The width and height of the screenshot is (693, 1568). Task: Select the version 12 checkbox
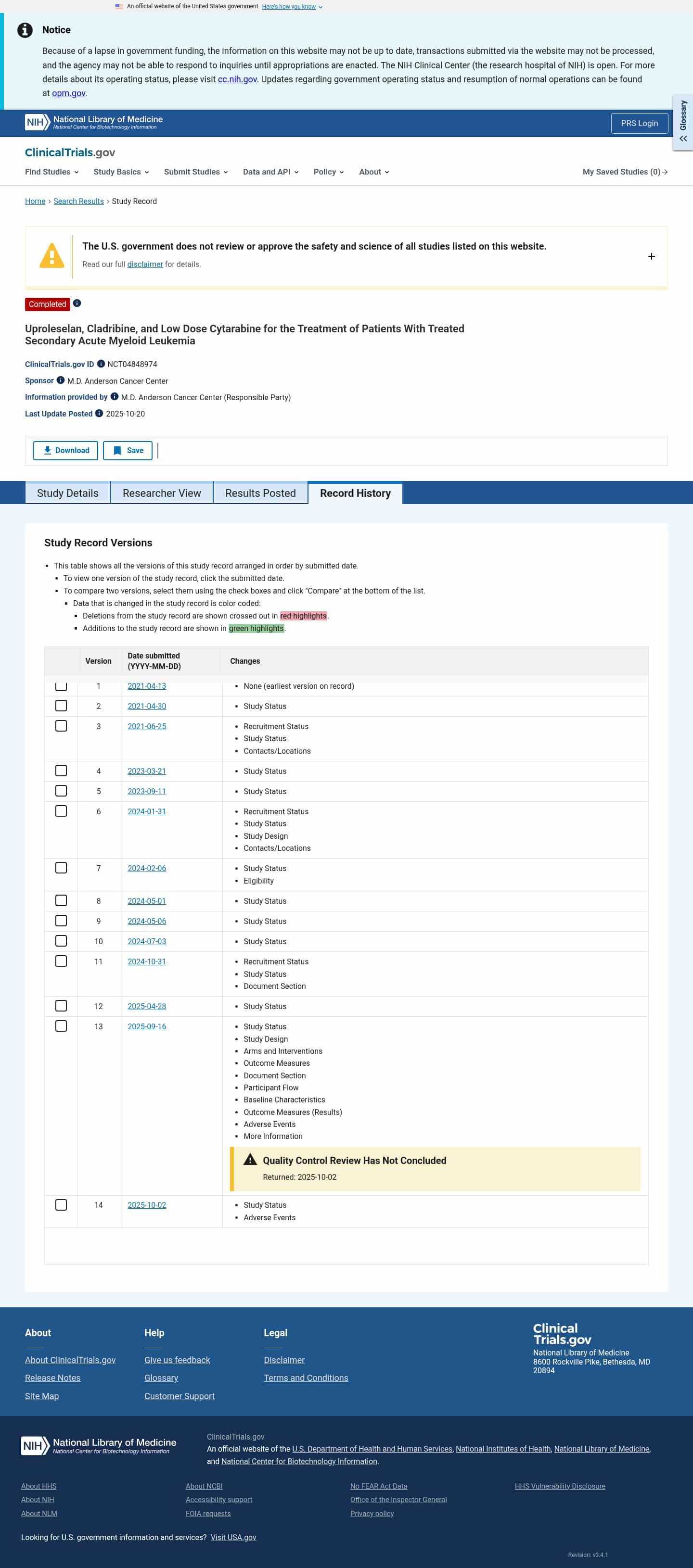tap(61, 1006)
